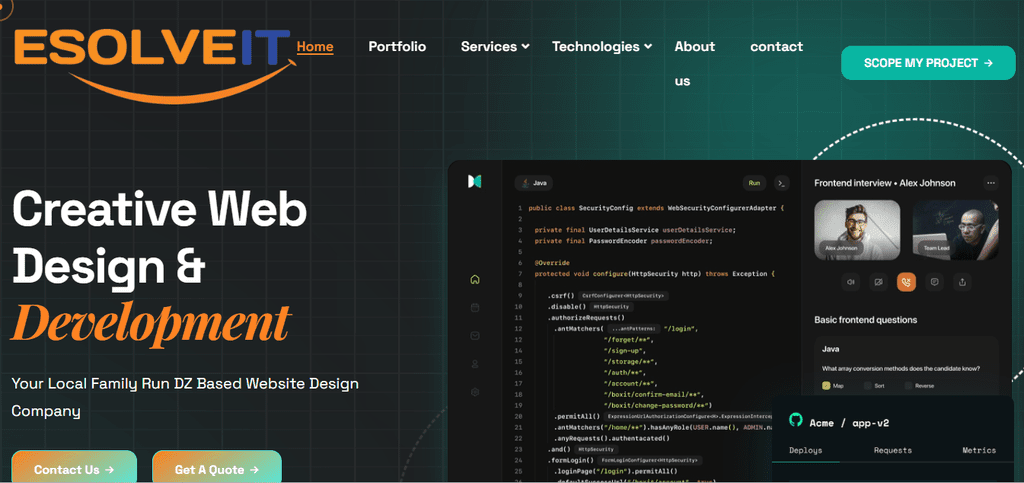Screen dimensions: 1024x483
Task: Open the terminal prompt icon
Action: (782, 183)
